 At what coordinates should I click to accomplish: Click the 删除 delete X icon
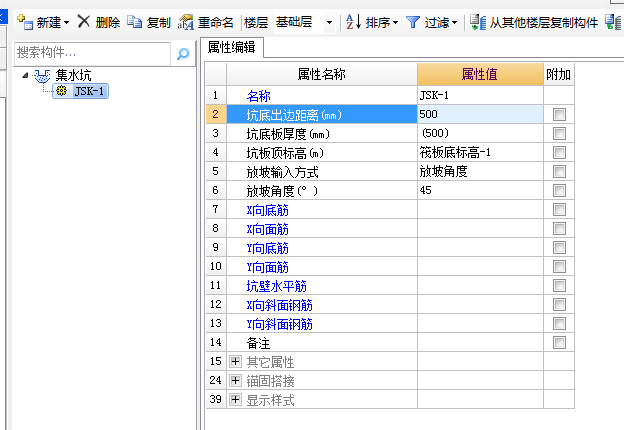84,21
